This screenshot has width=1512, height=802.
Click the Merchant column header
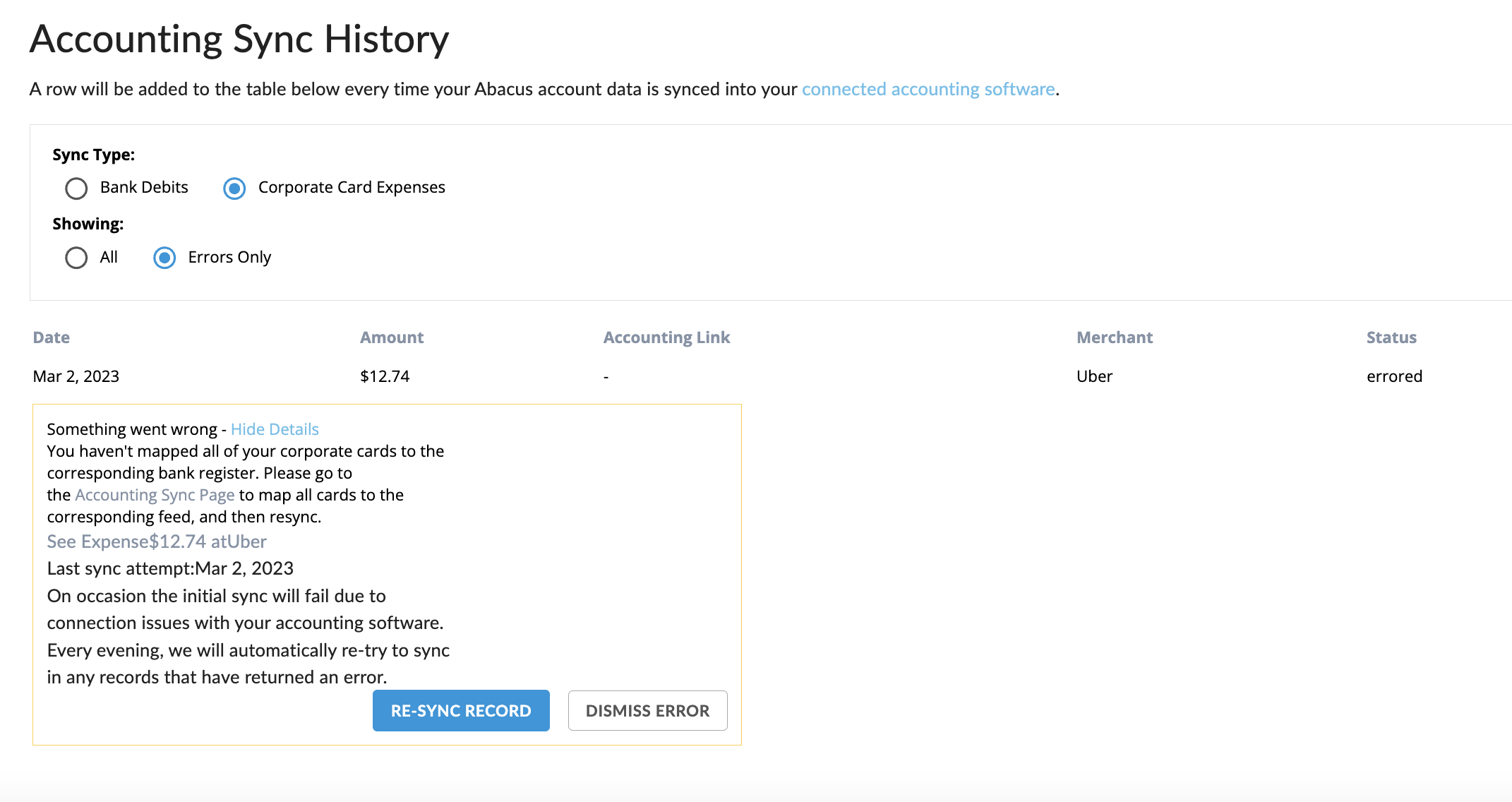1114,337
